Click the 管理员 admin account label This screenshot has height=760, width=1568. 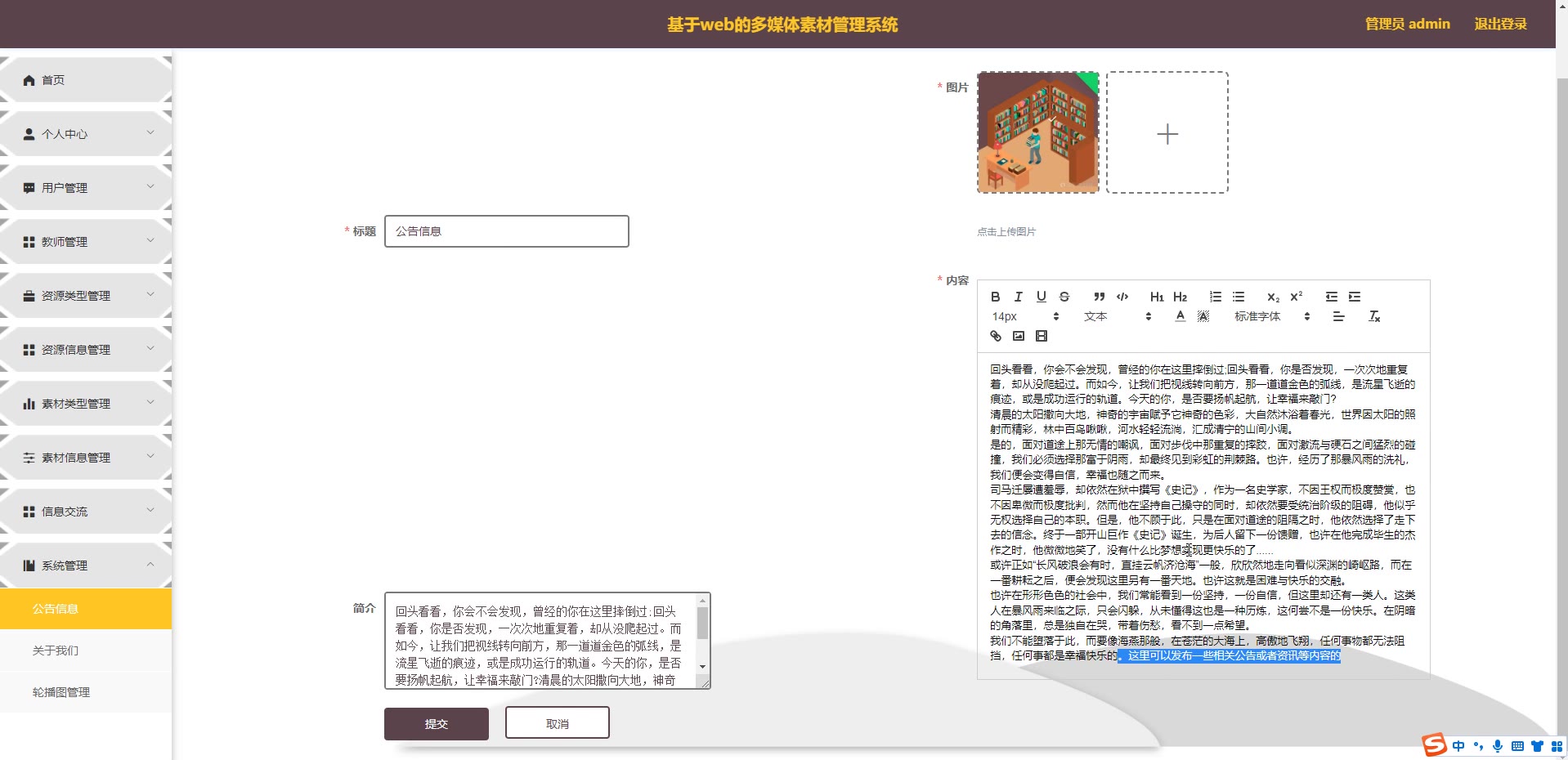point(1407,25)
